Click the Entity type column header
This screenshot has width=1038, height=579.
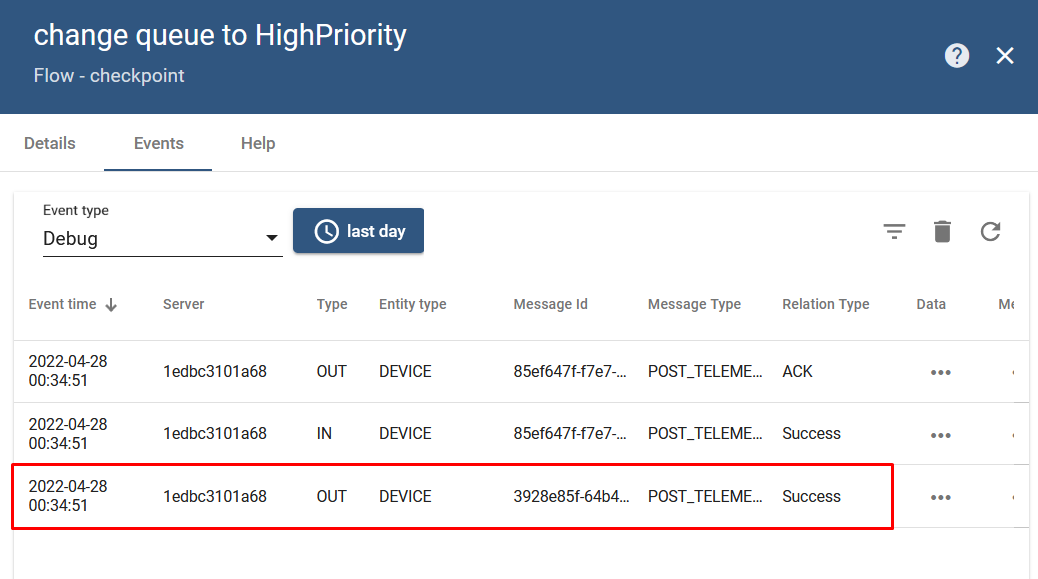(x=412, y=304)
